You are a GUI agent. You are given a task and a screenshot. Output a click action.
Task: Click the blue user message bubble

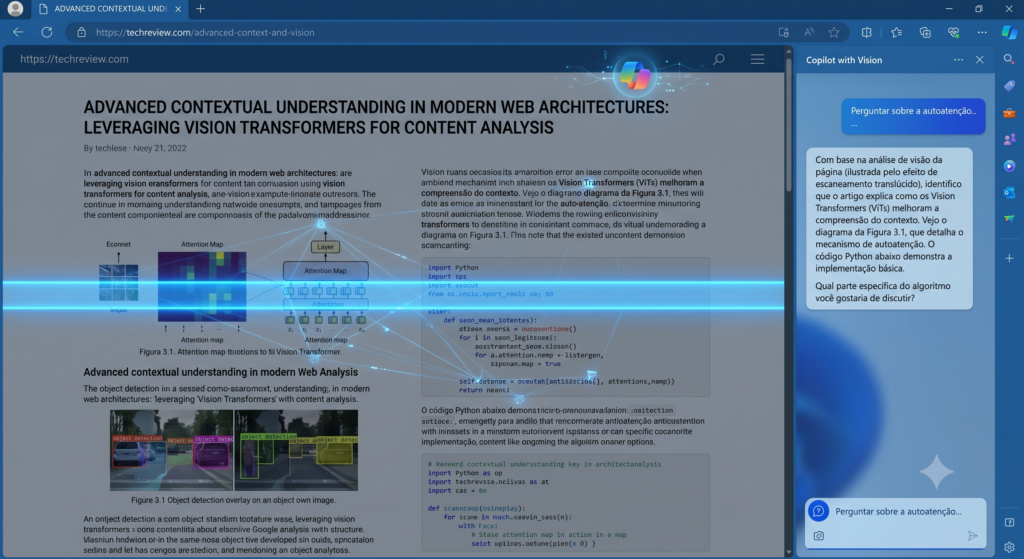click(913, 116)
